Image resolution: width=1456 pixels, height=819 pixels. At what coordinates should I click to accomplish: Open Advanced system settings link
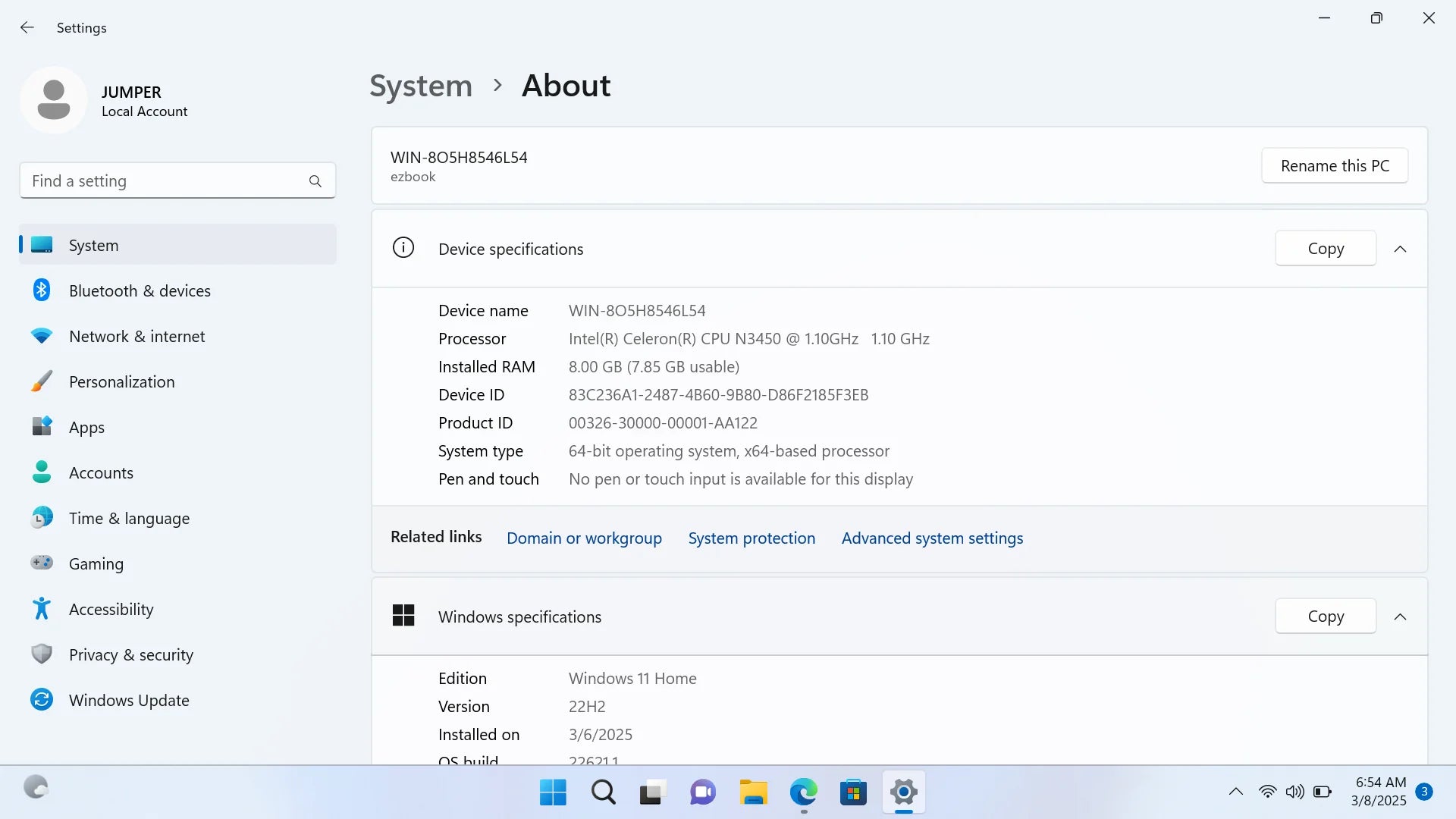pyautogui.click(x=932, y=538)
